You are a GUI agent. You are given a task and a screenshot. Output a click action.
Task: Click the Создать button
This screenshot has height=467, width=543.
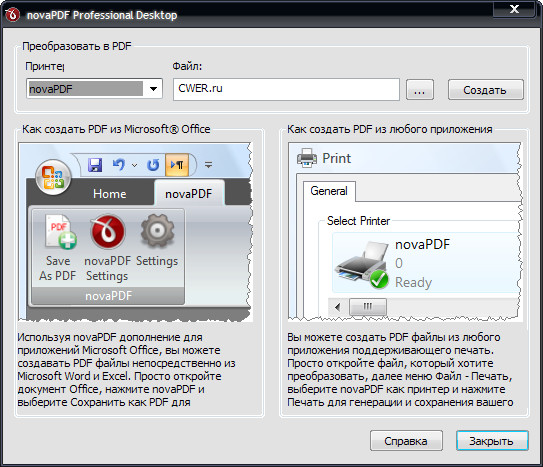(486, 90)
